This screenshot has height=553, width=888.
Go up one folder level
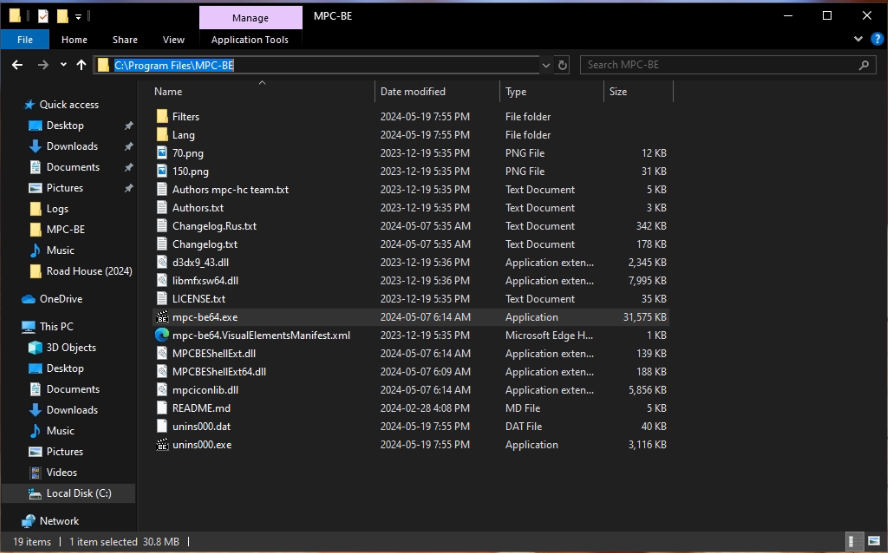(x=81, y=65)
